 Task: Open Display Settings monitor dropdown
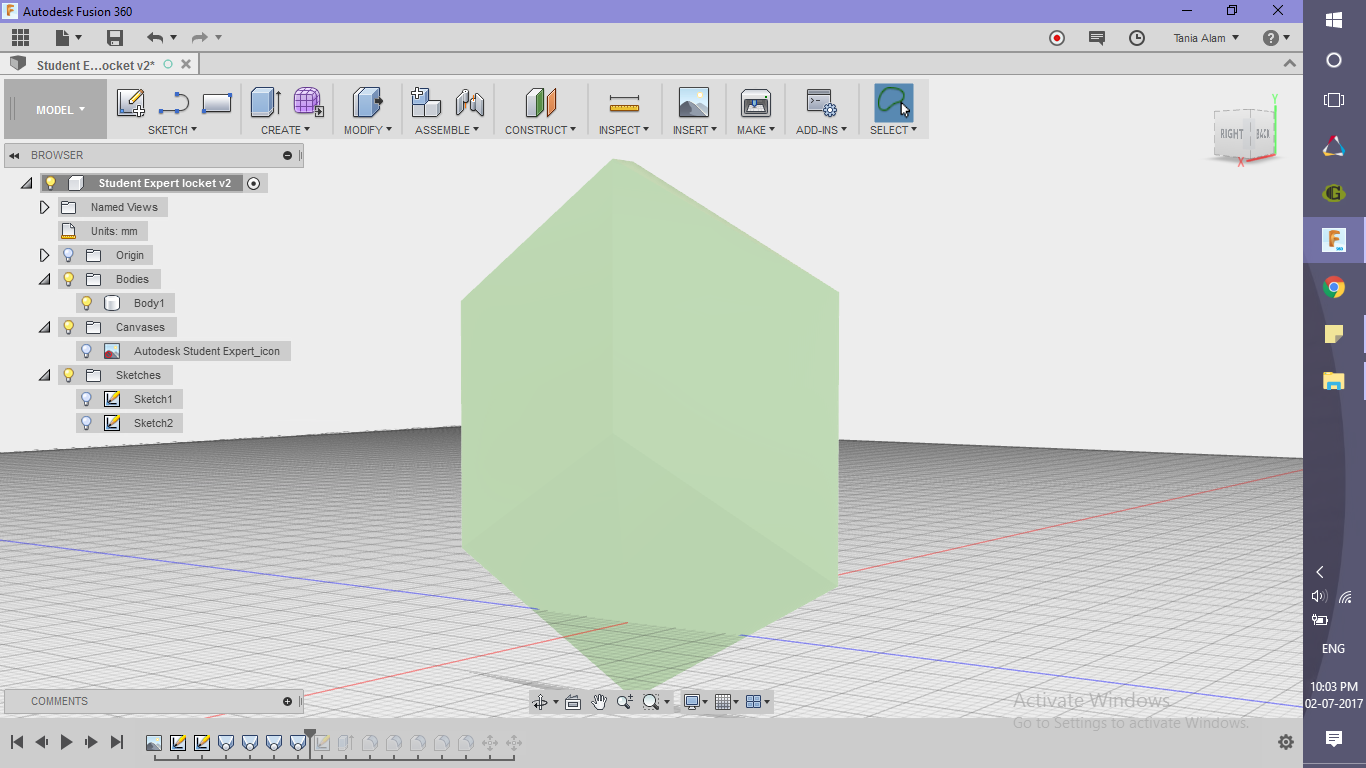695,702
